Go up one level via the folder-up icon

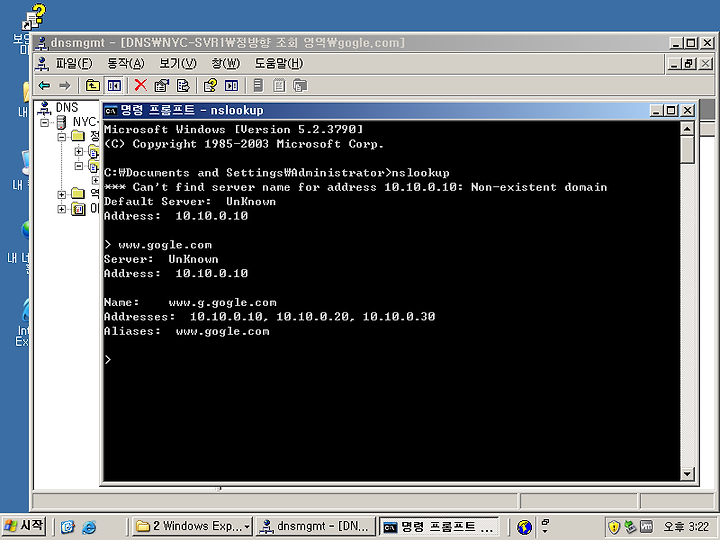pos(93,85)
